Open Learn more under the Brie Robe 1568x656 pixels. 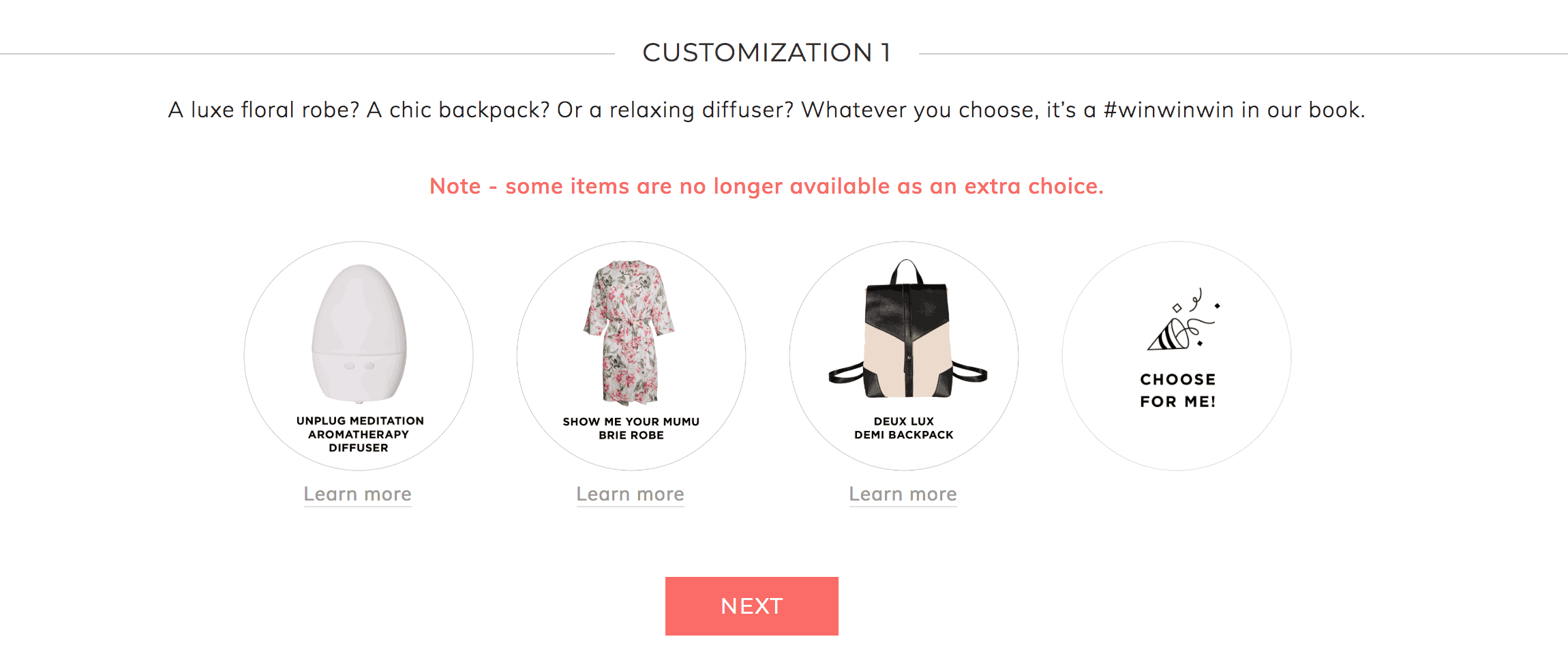(x=631, y=494)
